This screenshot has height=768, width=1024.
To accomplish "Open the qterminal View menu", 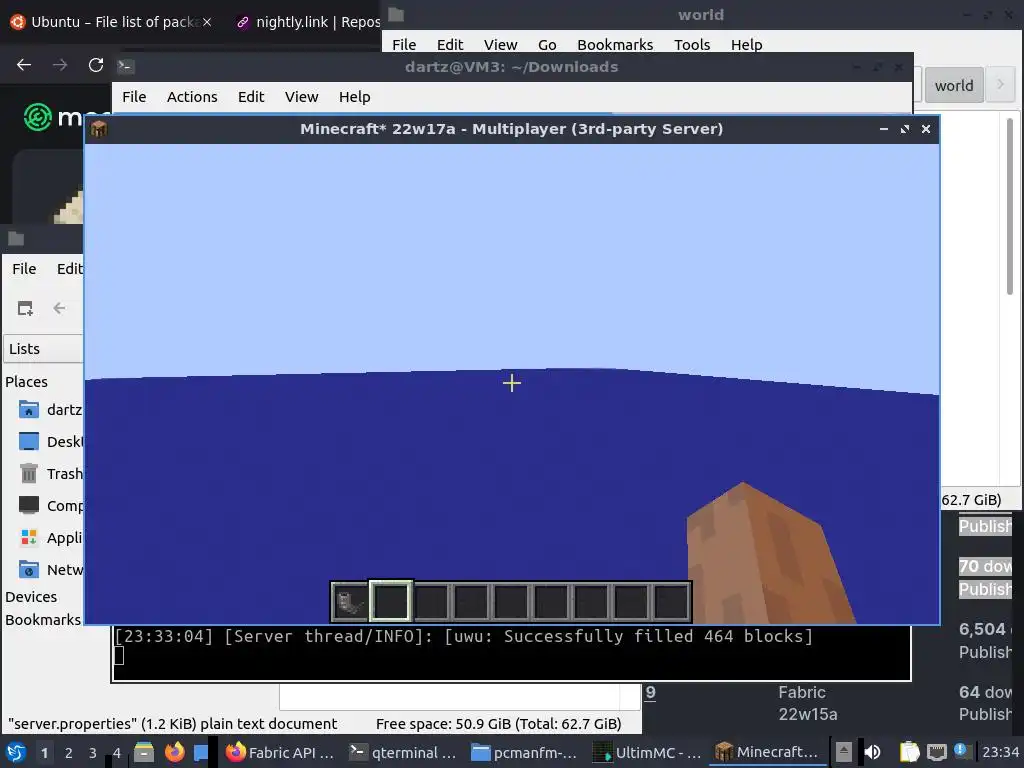I will tap(301, 97).
